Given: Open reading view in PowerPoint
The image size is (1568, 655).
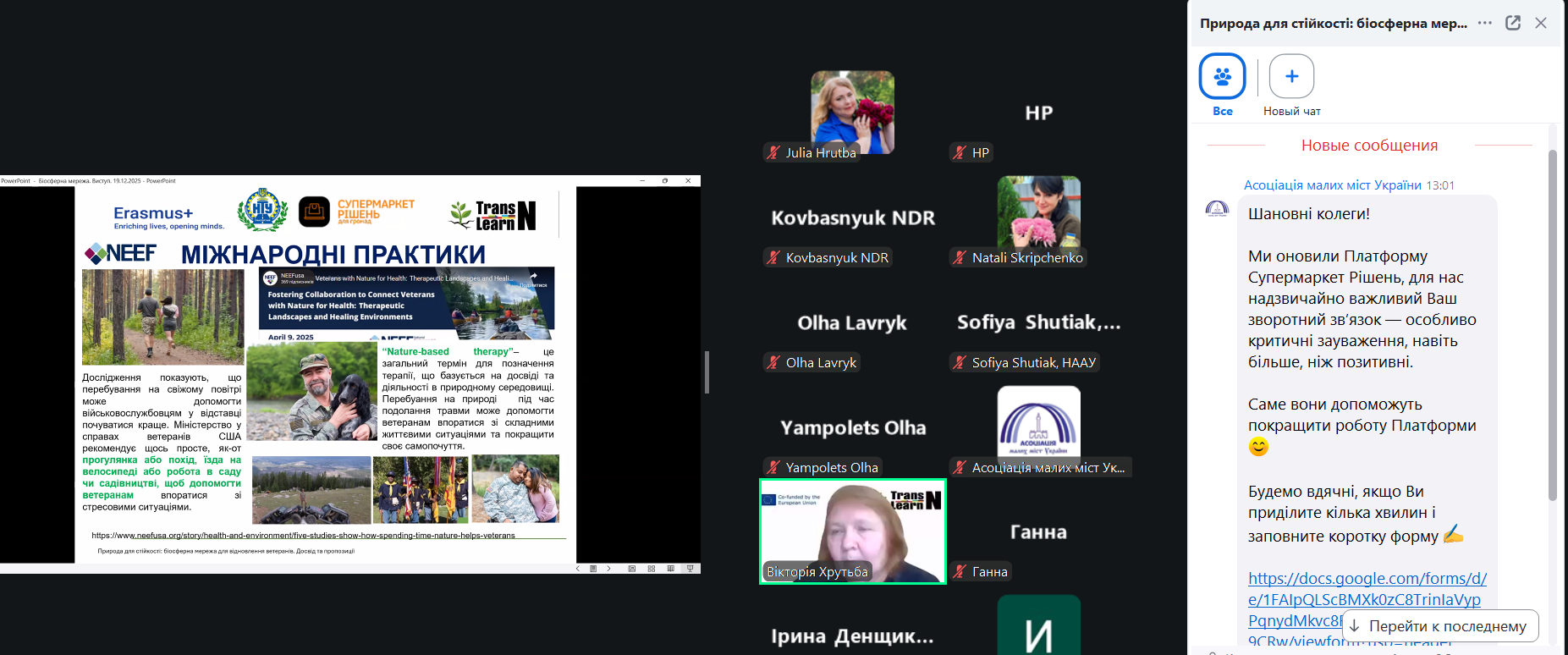Looking at the screenshot, I should 671,569.
